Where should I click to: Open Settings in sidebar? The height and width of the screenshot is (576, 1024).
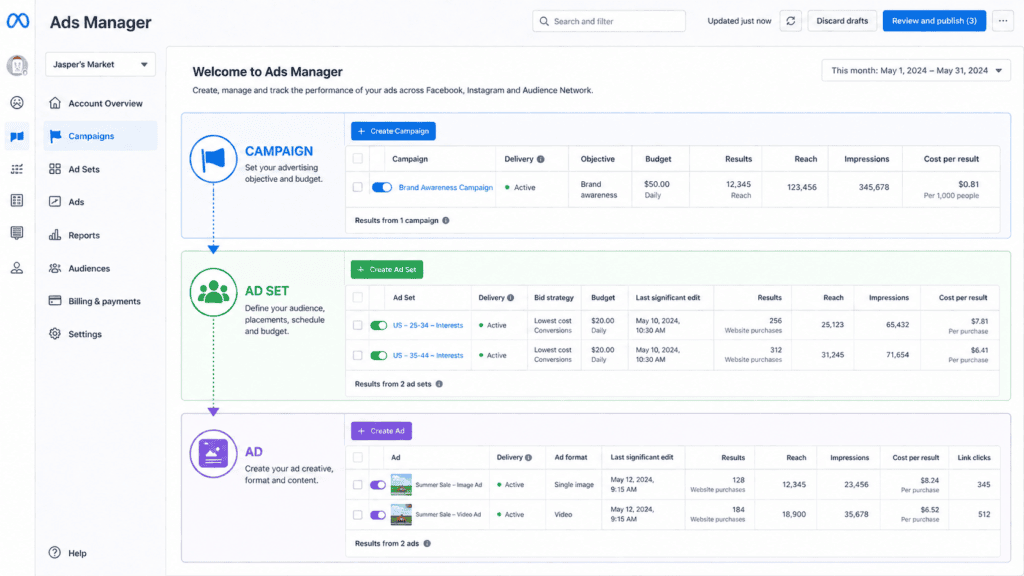tap(101, 334)
